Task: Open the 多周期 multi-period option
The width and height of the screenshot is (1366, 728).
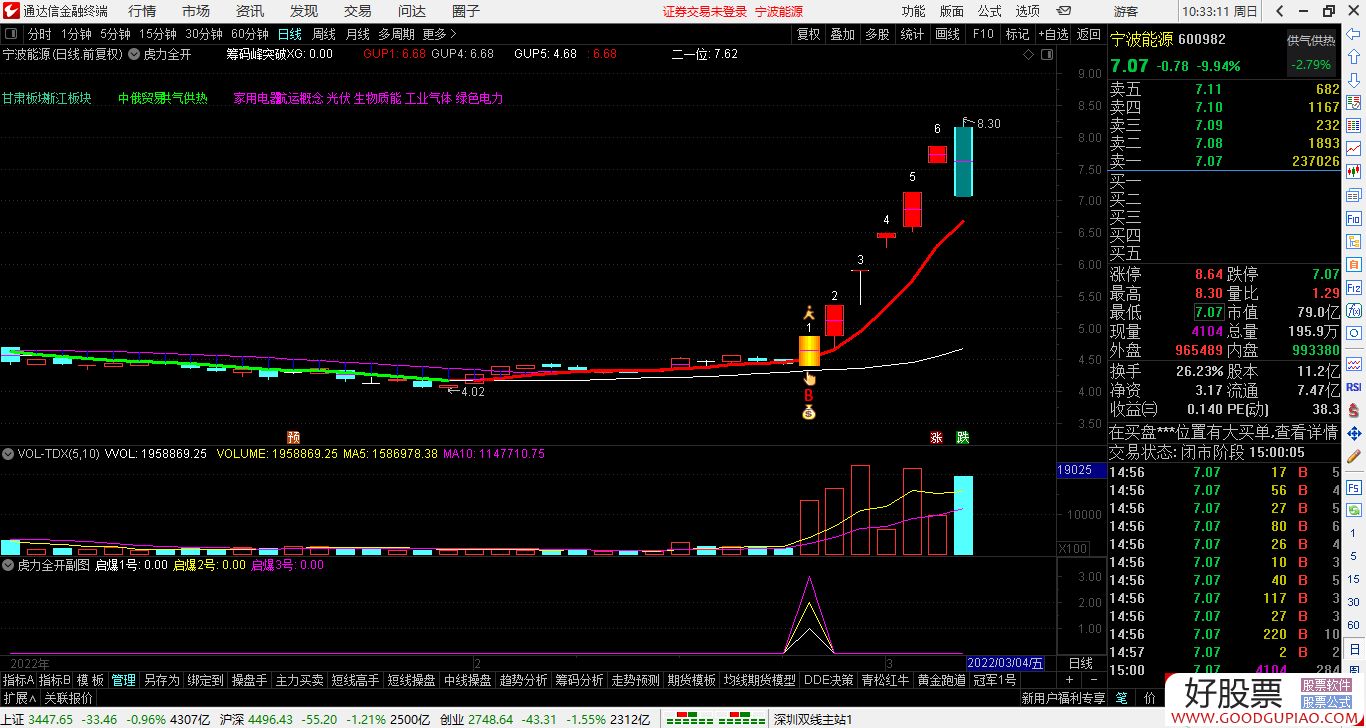Action: 396,34
